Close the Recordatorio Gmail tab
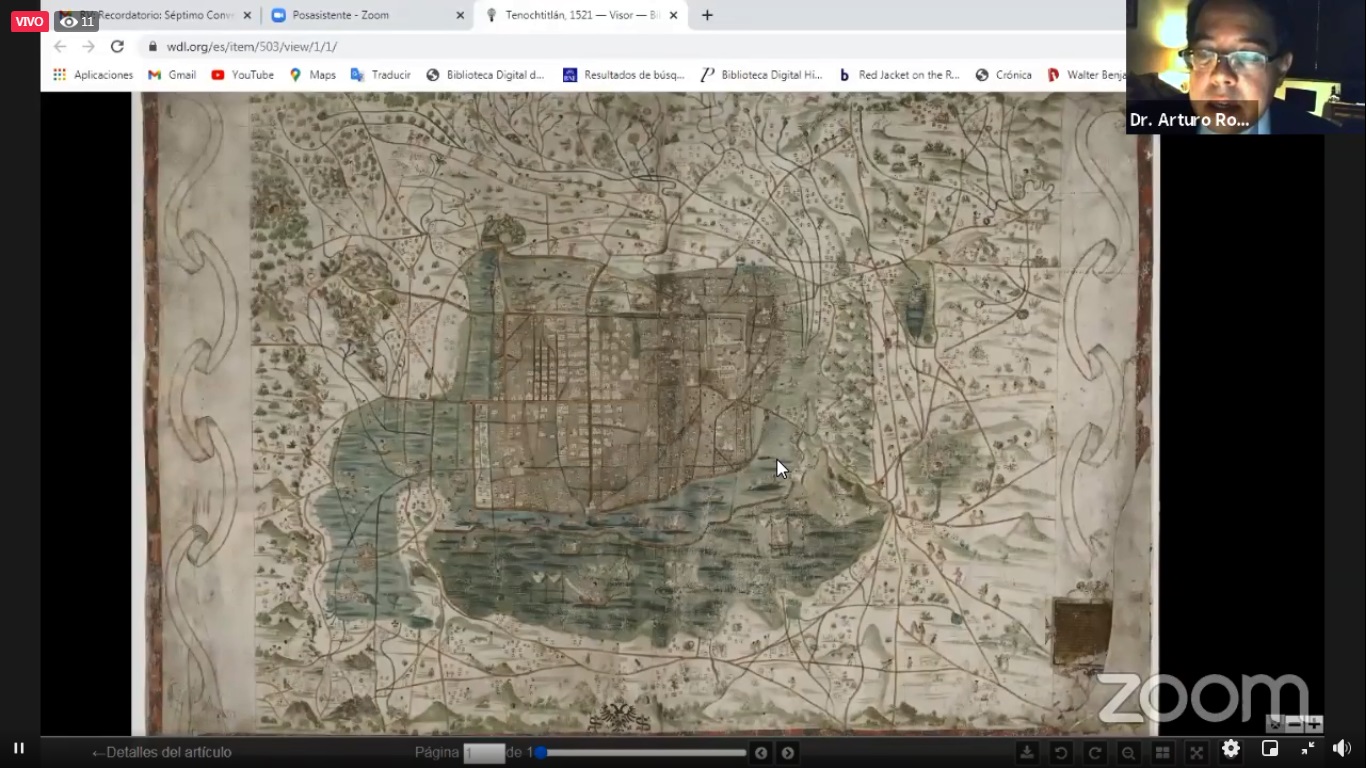Image resolution: width=1366 pixels, height=768 pixels. pos(247,15)
